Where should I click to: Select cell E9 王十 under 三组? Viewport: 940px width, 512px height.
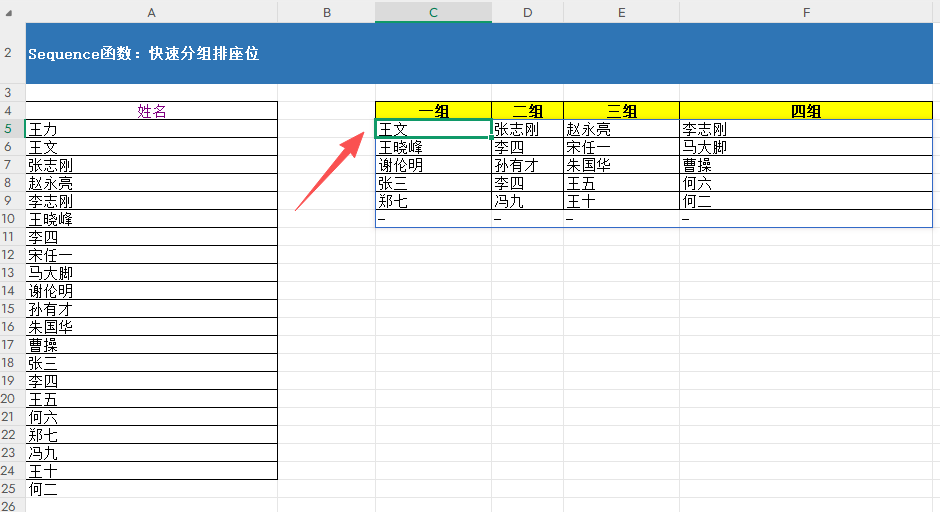[x=622, y=201]
